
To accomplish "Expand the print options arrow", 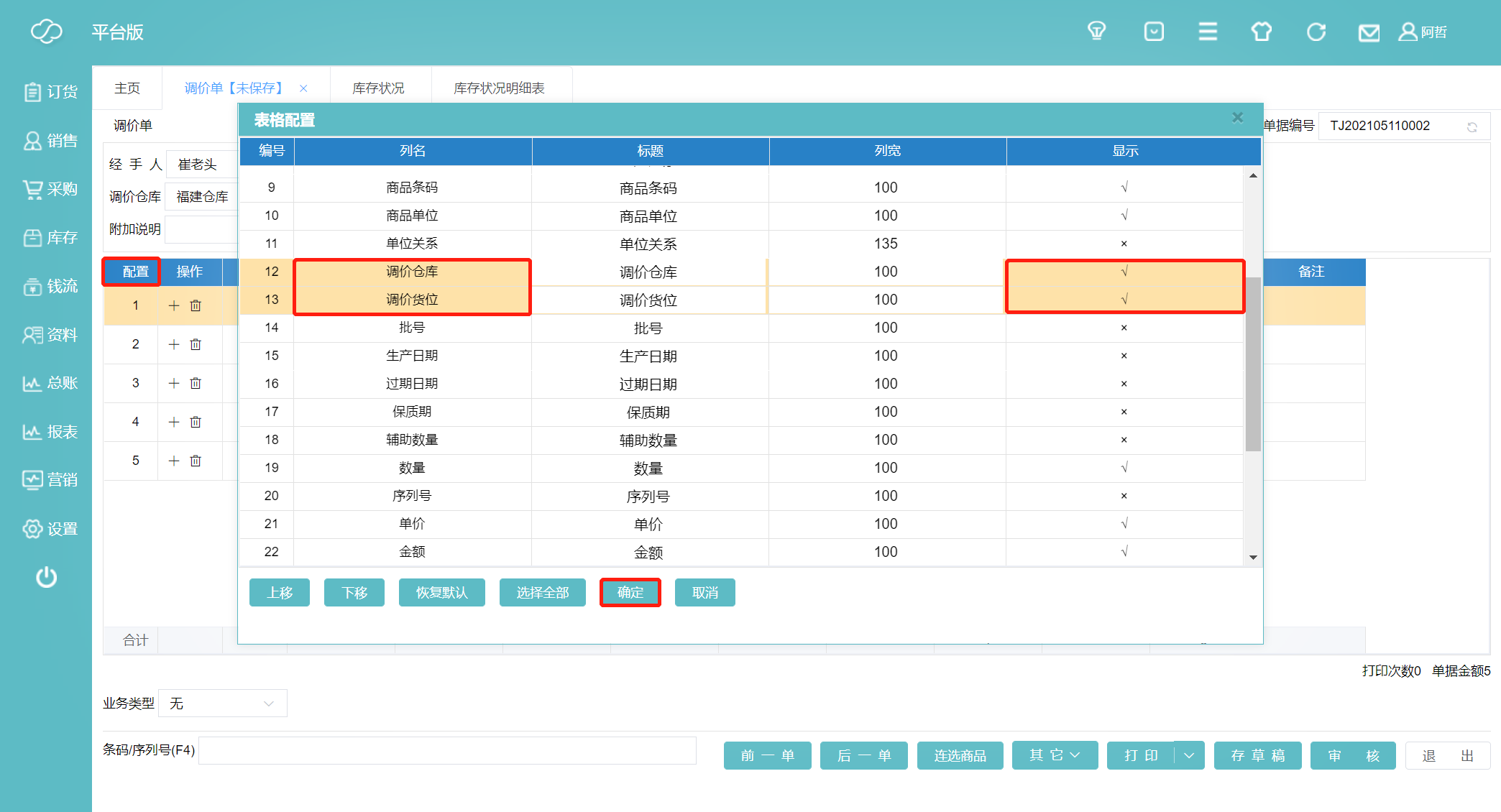I will tap(1189, 755).
